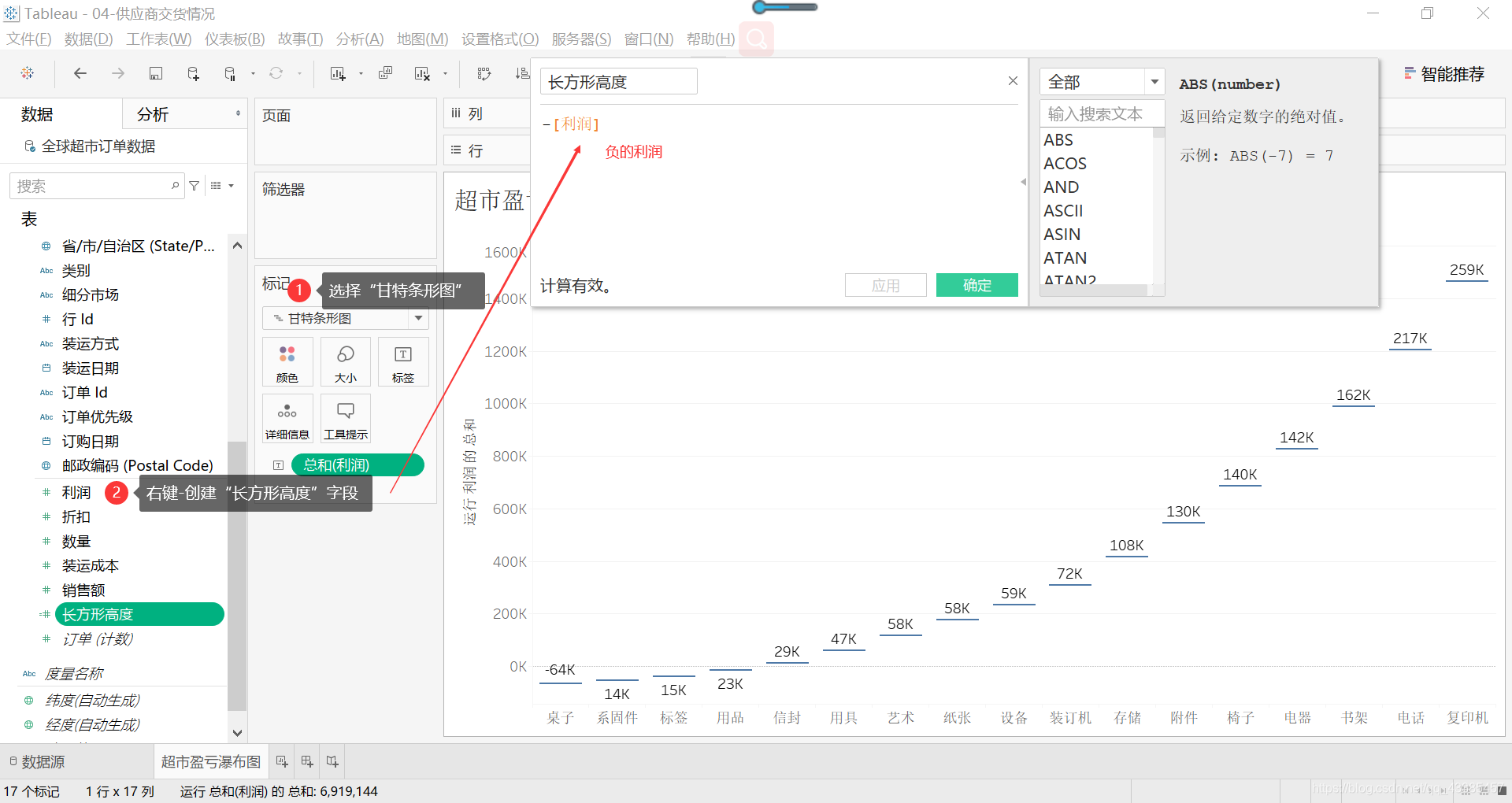This screenshot has width=1512, height=803.
Task: Sort ascending with the sort icon
Action: coord(522,73)
